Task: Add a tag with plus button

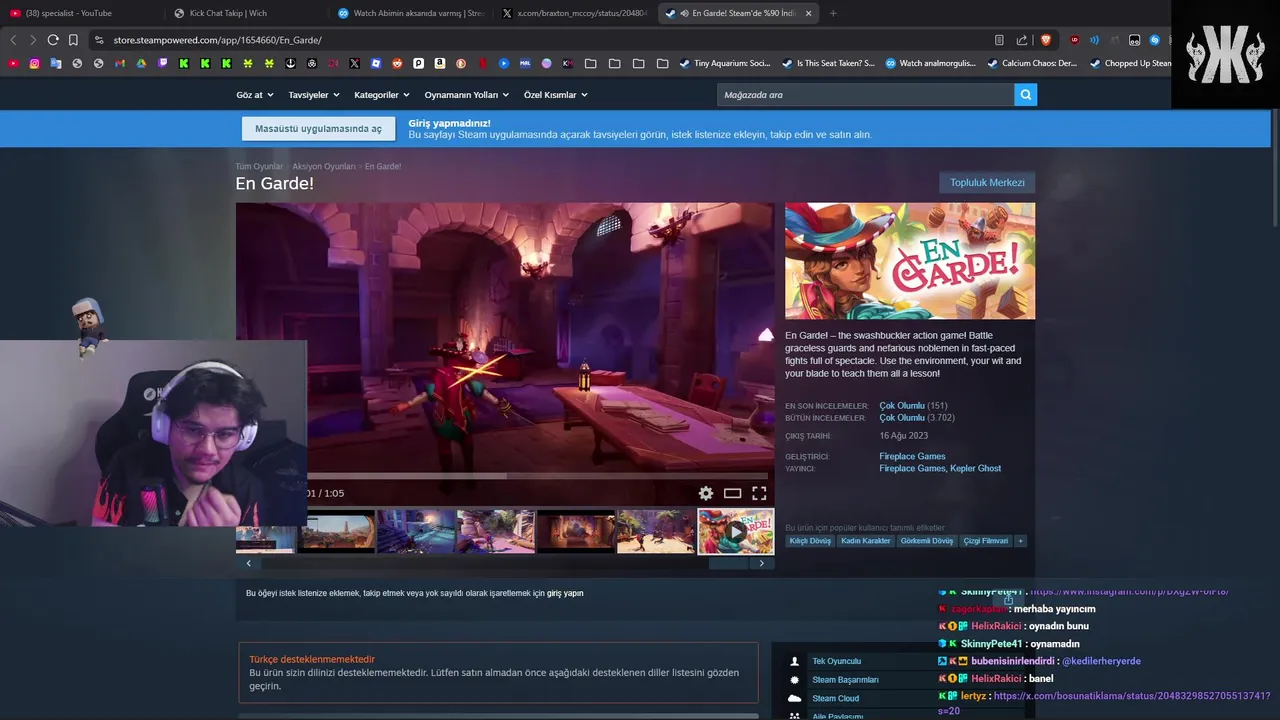Action: click(x=1020, y=541)
